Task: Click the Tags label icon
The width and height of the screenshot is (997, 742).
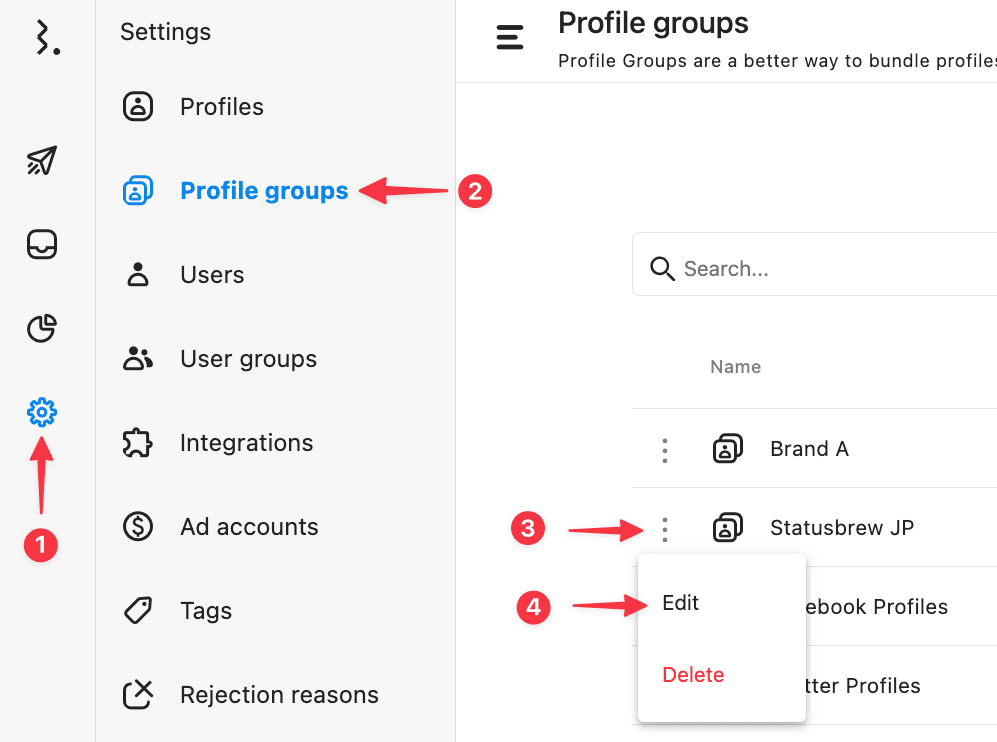Action: (138, 610)
